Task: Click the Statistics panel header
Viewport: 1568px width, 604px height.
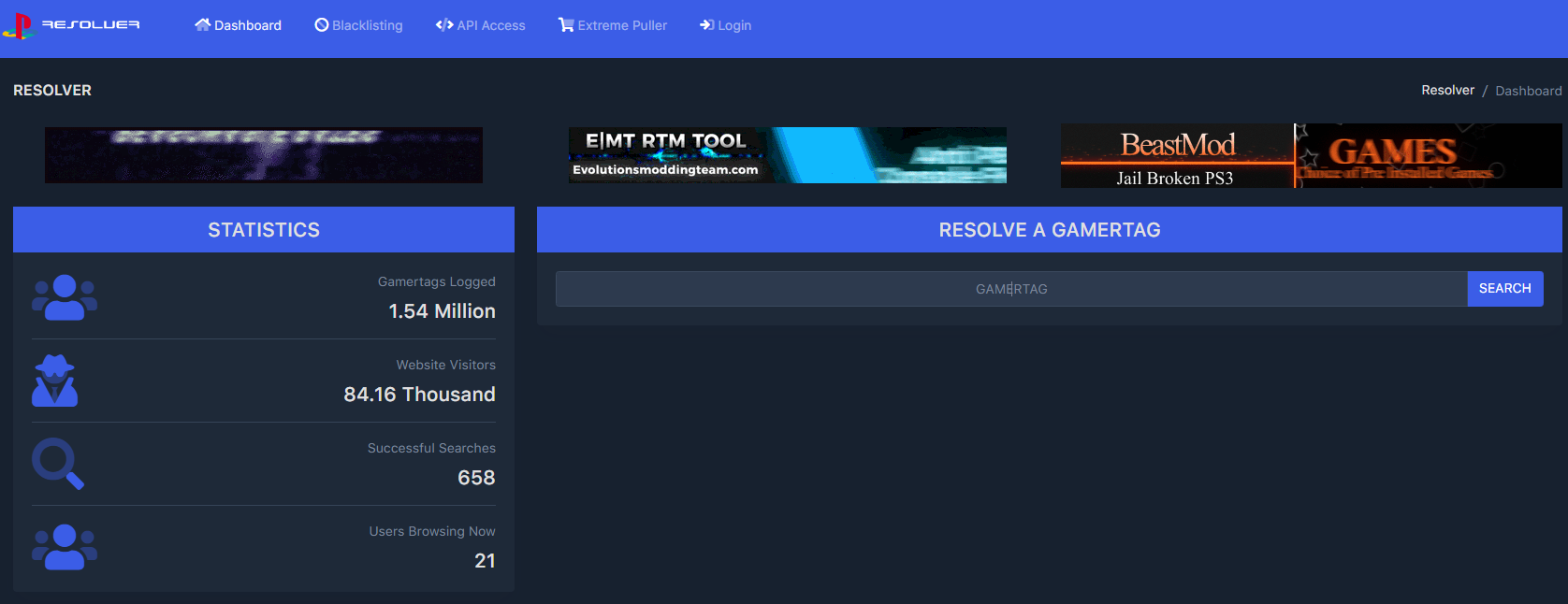Action: (264, 230)
